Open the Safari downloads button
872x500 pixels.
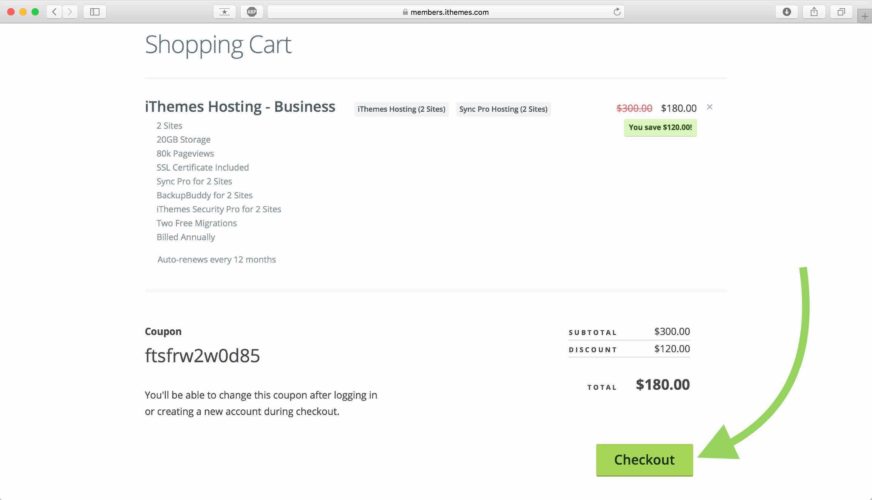pyautogui.click(x=786, y=12)
